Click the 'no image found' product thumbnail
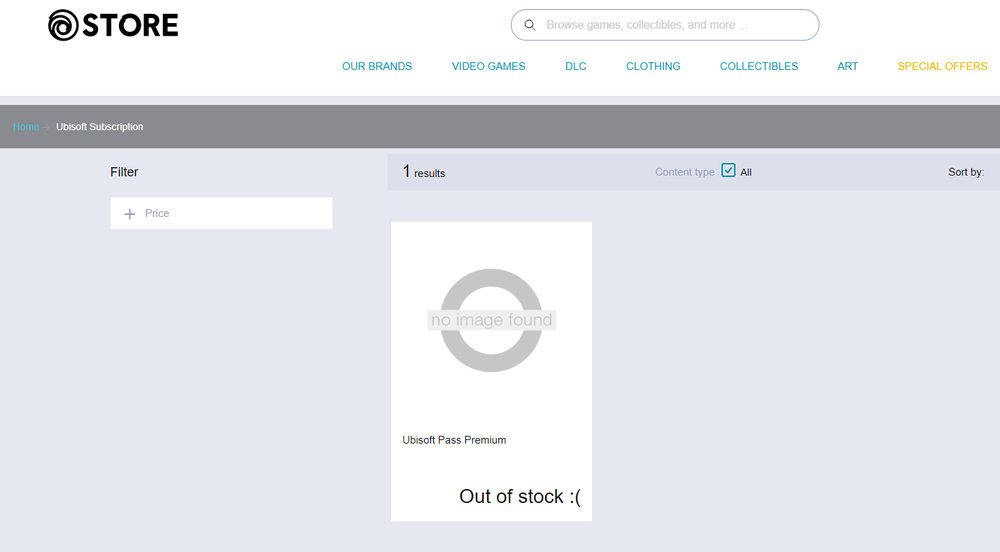This screenshot has height=552, width=1000. pyautogui.click(x=491, y=320)
